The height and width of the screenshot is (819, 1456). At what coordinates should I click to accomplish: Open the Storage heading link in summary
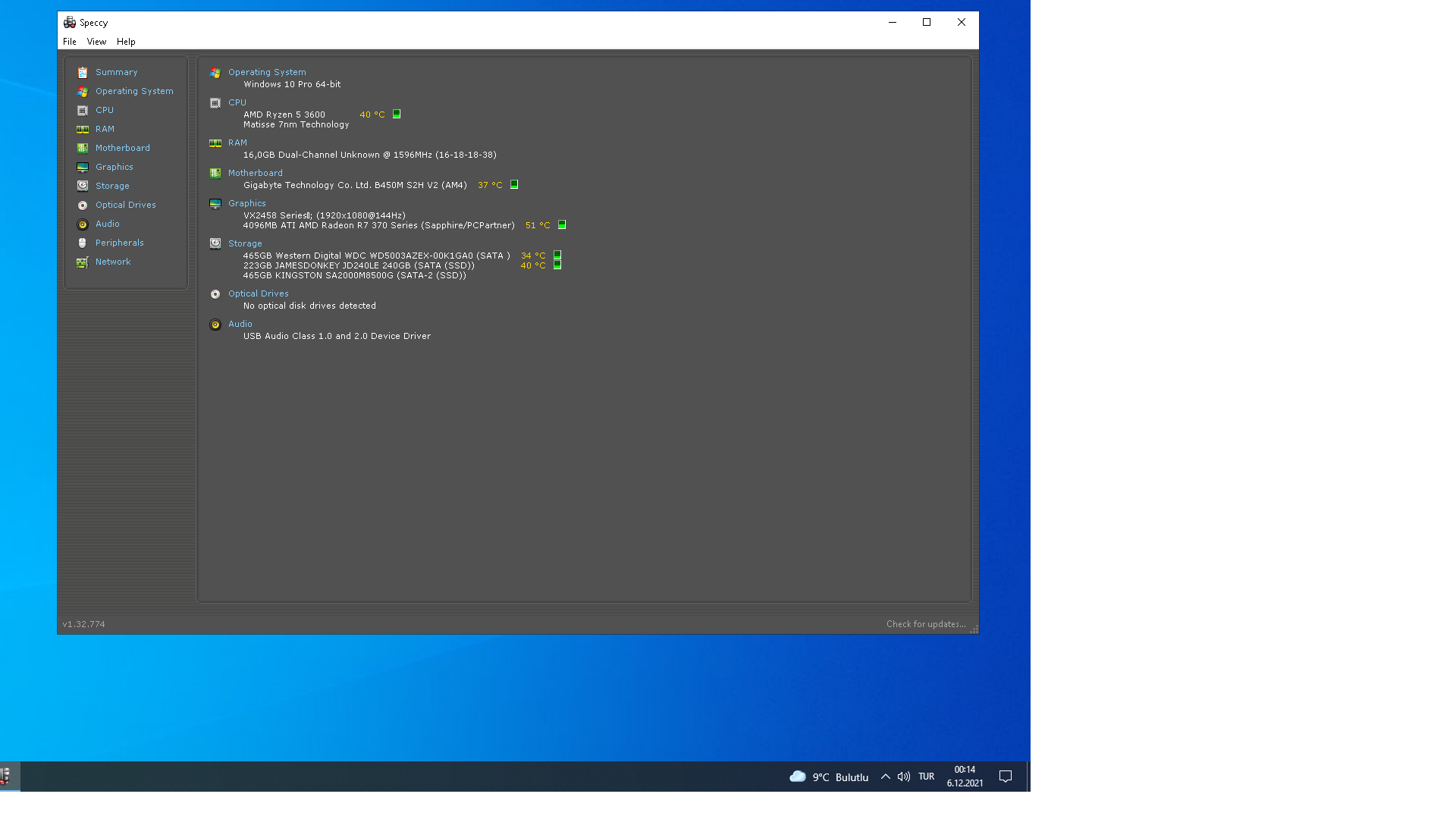click(245, 243)
